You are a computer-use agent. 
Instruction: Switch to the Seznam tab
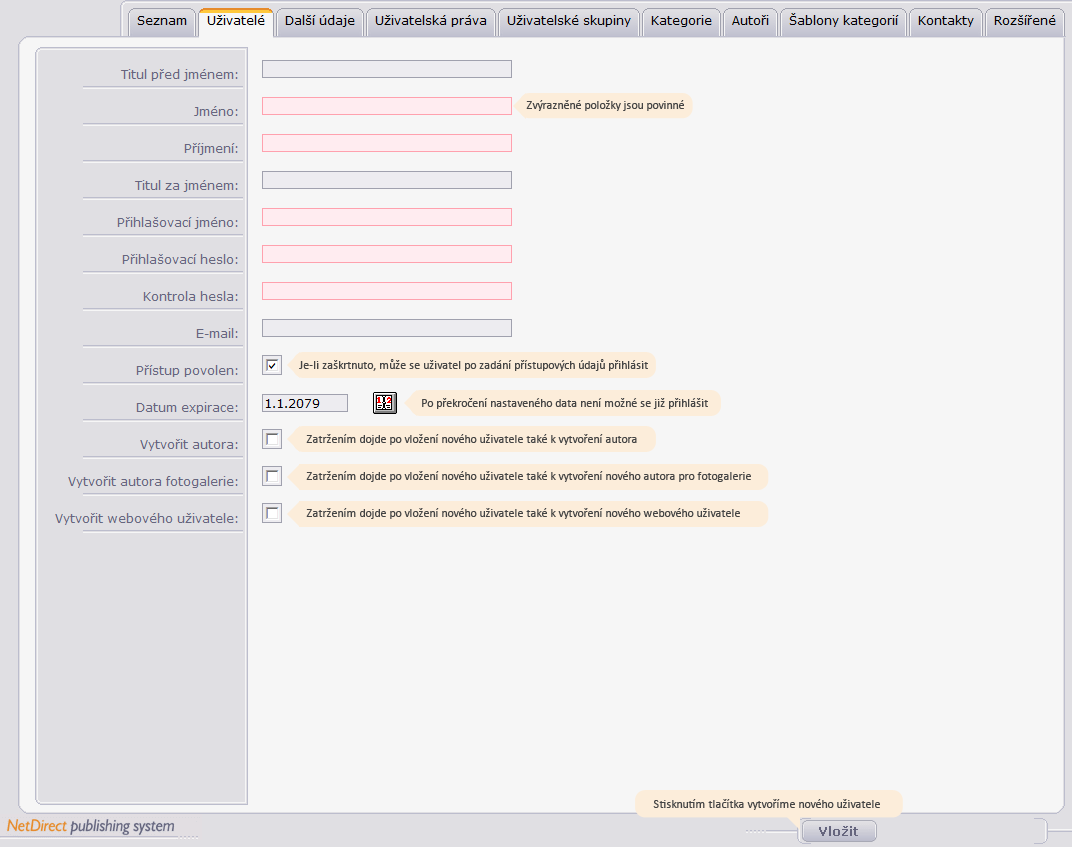tap(162, 21)
